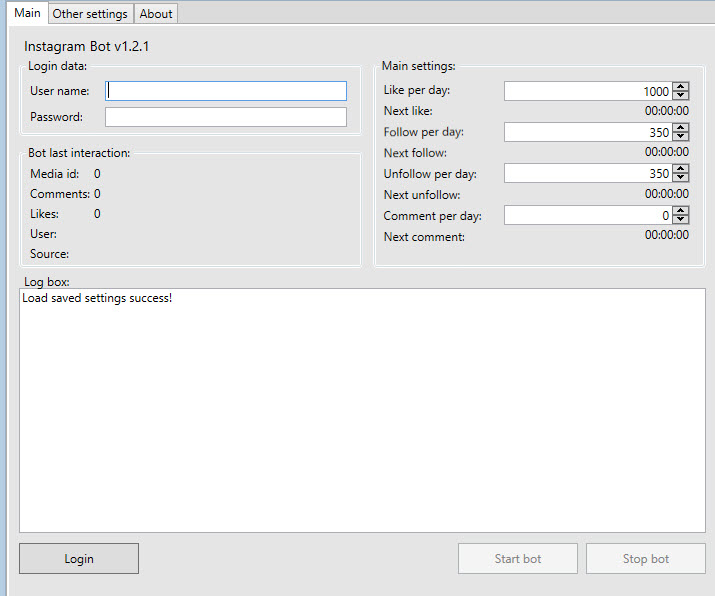Decrease Comment per day with down arrow
Screen dimensions: 715x596
680,219
